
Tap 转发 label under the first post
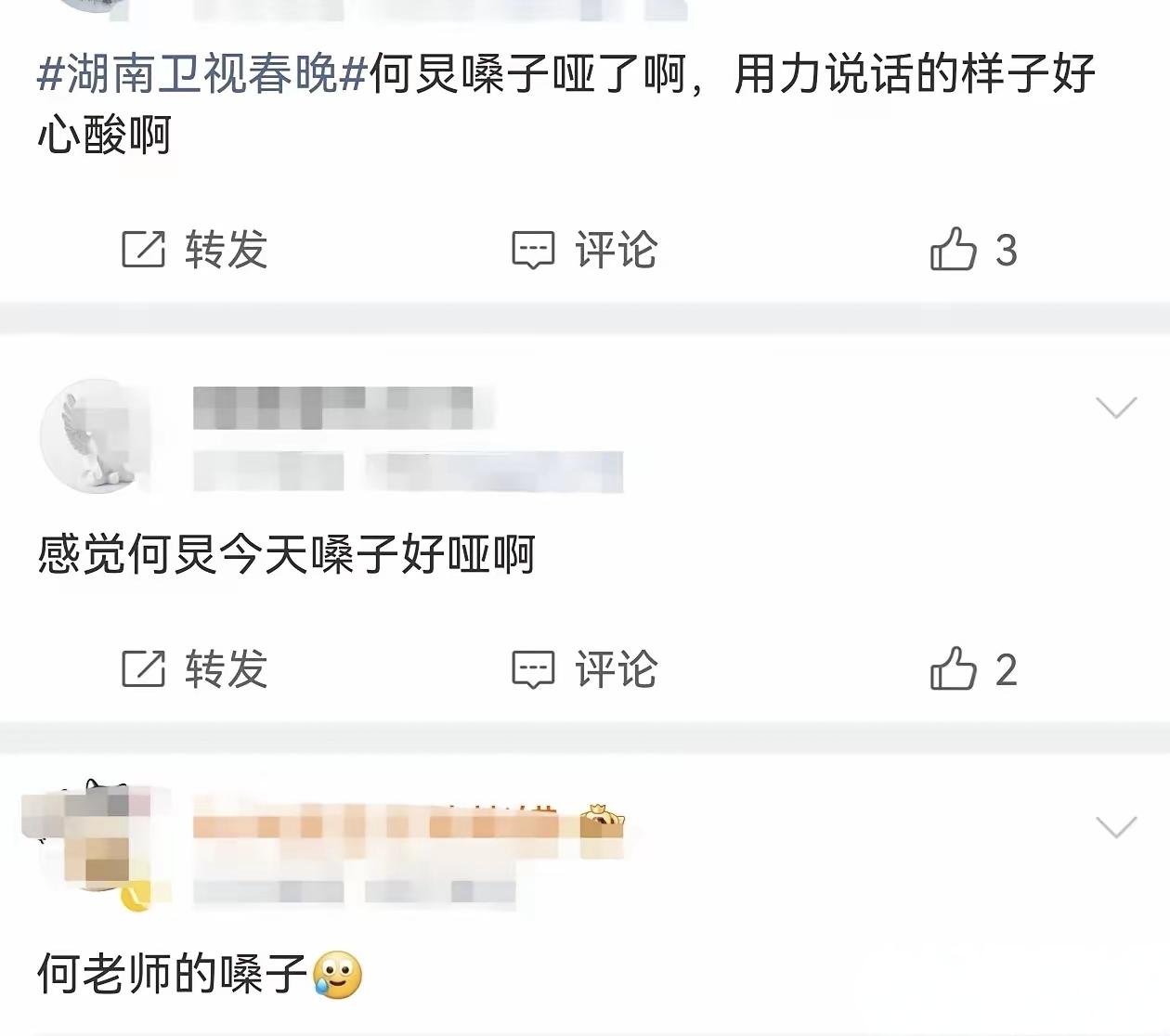pos(227,250)
